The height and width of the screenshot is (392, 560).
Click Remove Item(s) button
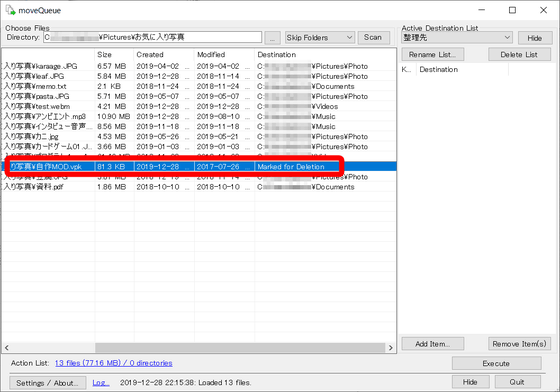519,344
